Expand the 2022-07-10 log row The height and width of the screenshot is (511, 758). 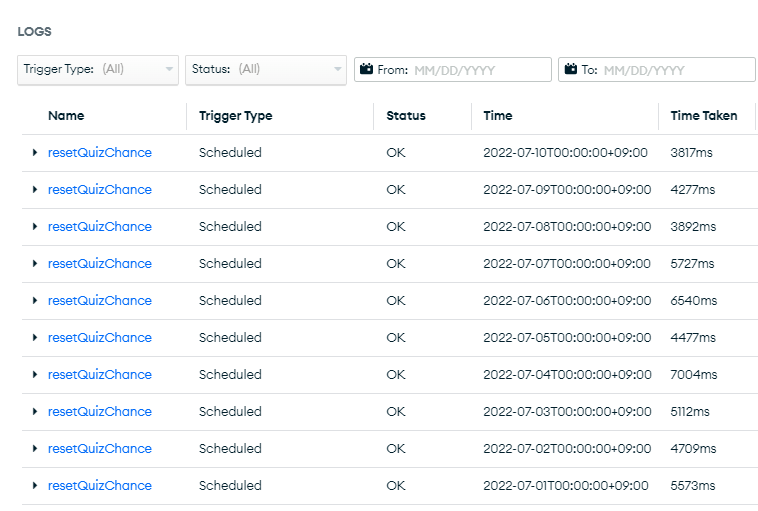tap(35, 152)
